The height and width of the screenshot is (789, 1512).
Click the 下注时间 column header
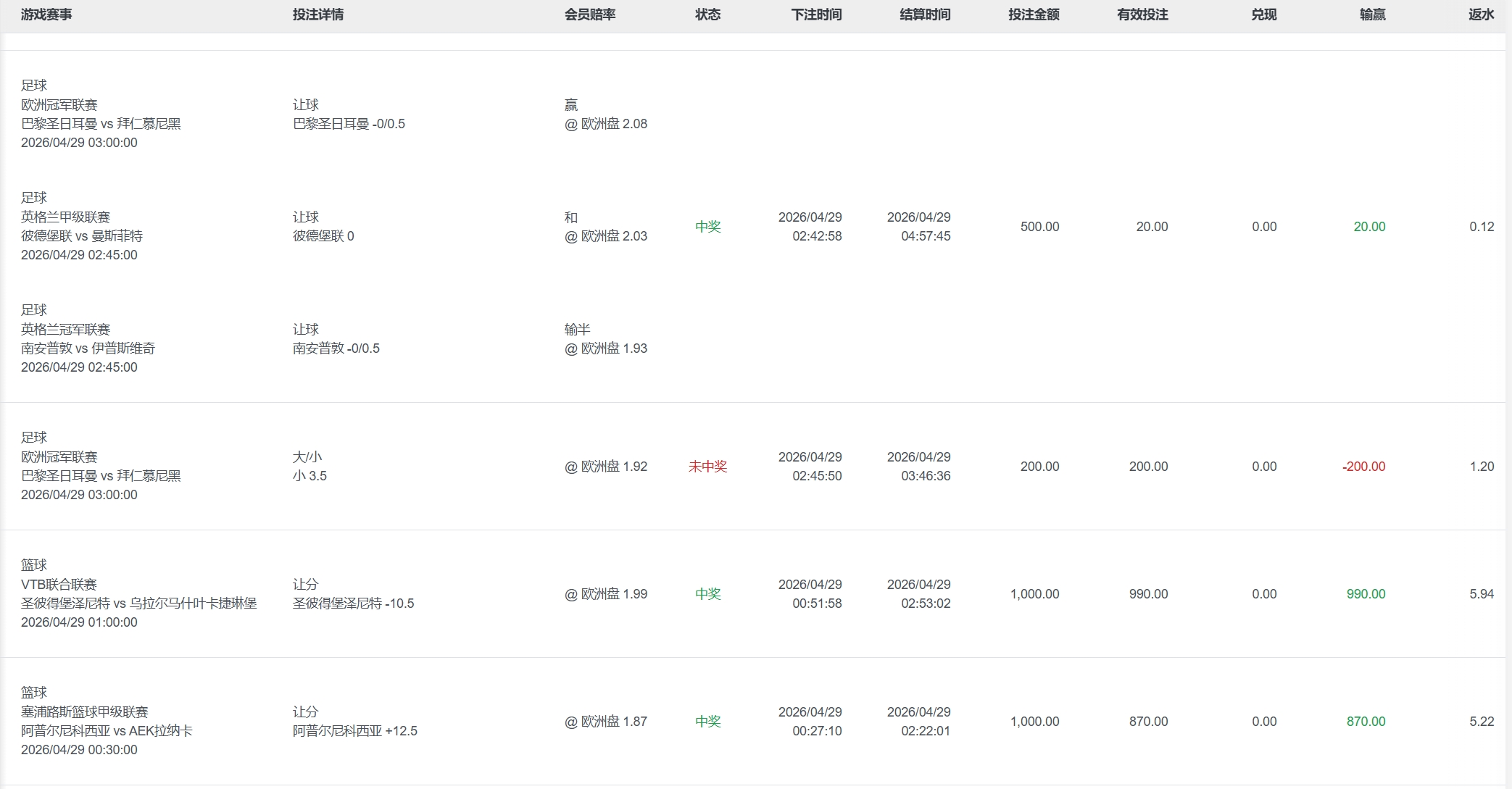click(x=816, y=14)
